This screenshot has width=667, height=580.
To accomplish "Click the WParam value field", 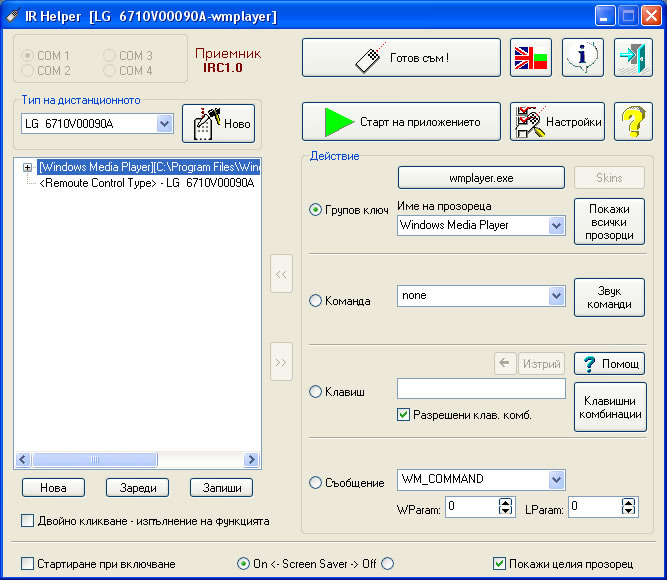I will 472,507.
